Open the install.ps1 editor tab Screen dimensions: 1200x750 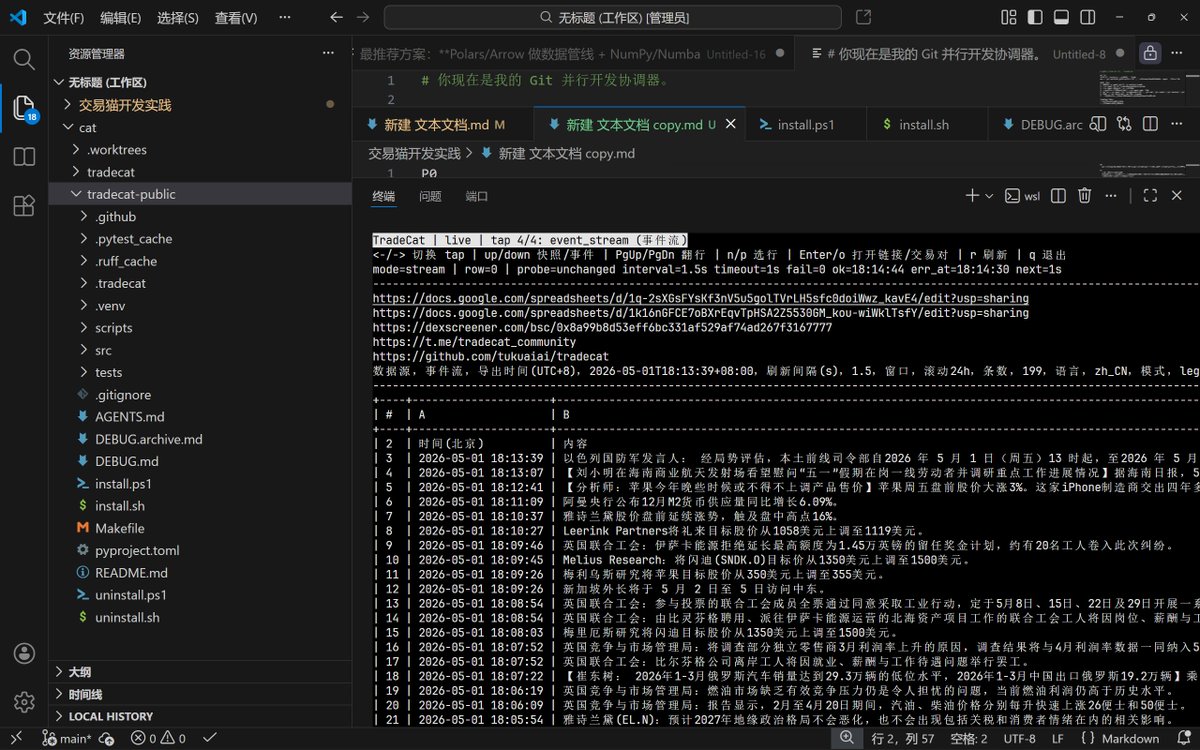[x=807, y=125]
